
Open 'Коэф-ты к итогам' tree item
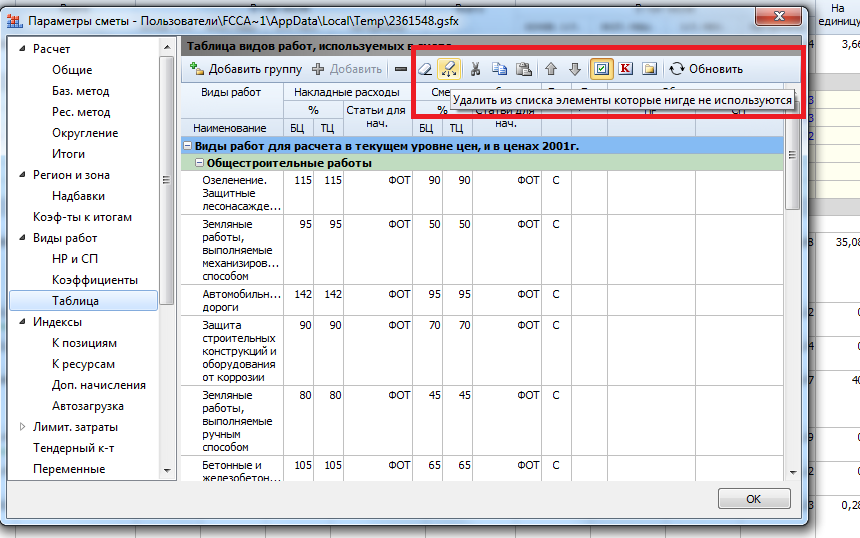[x=82, y=217]
